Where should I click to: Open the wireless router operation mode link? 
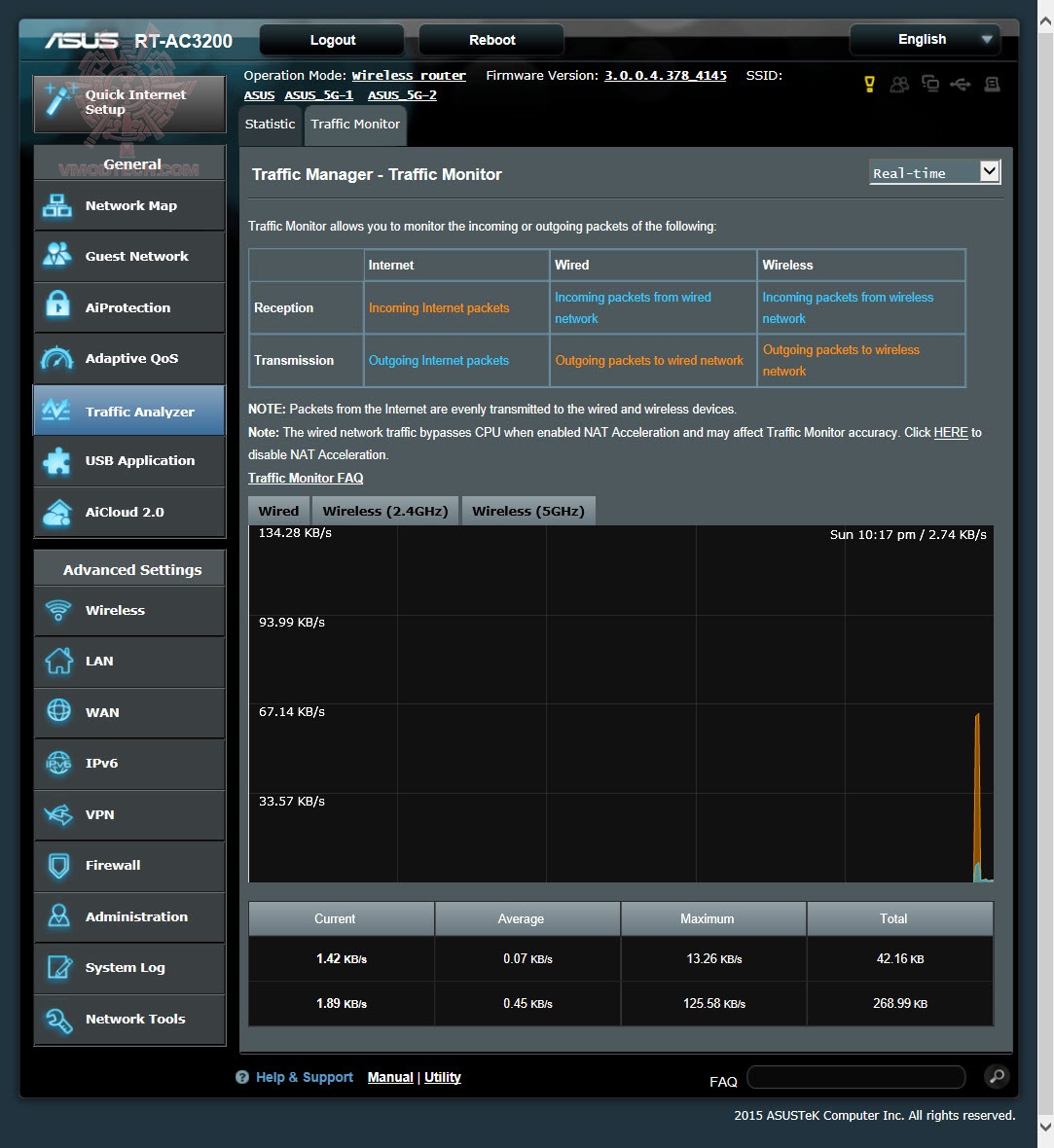(409, 76)
